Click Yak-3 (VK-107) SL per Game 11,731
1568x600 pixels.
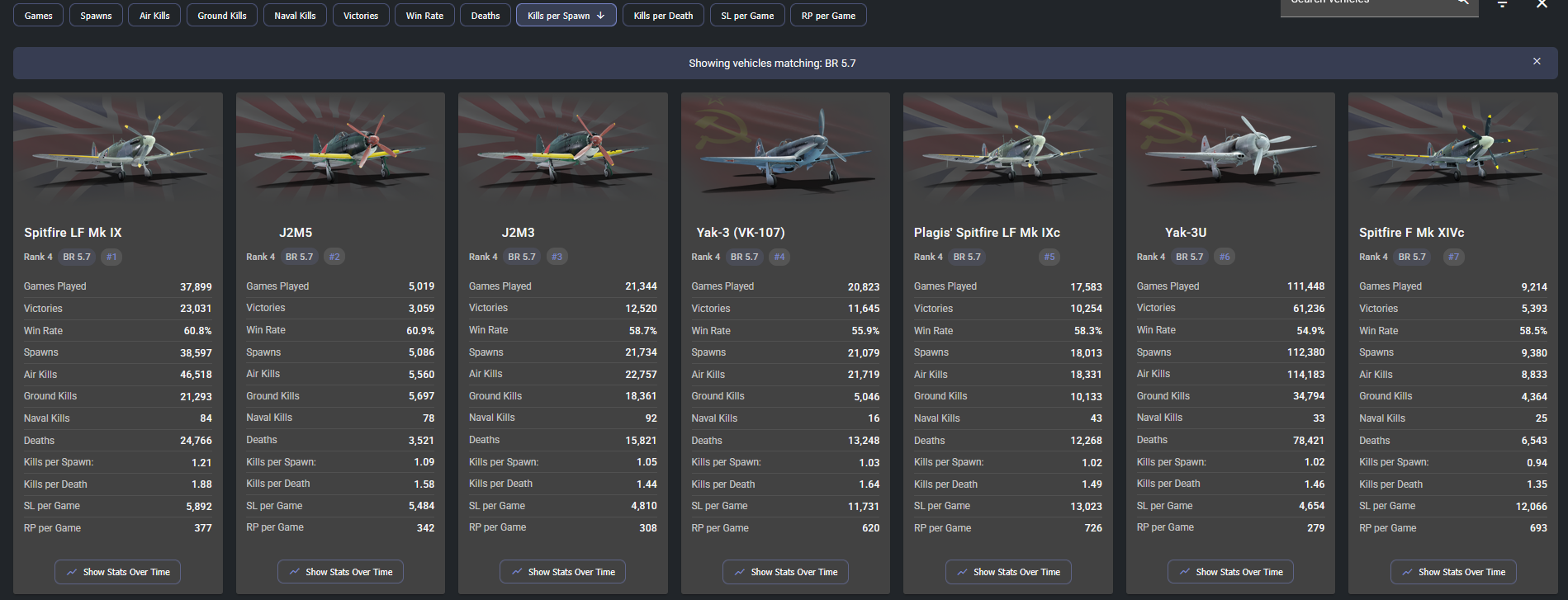point(864,507)
